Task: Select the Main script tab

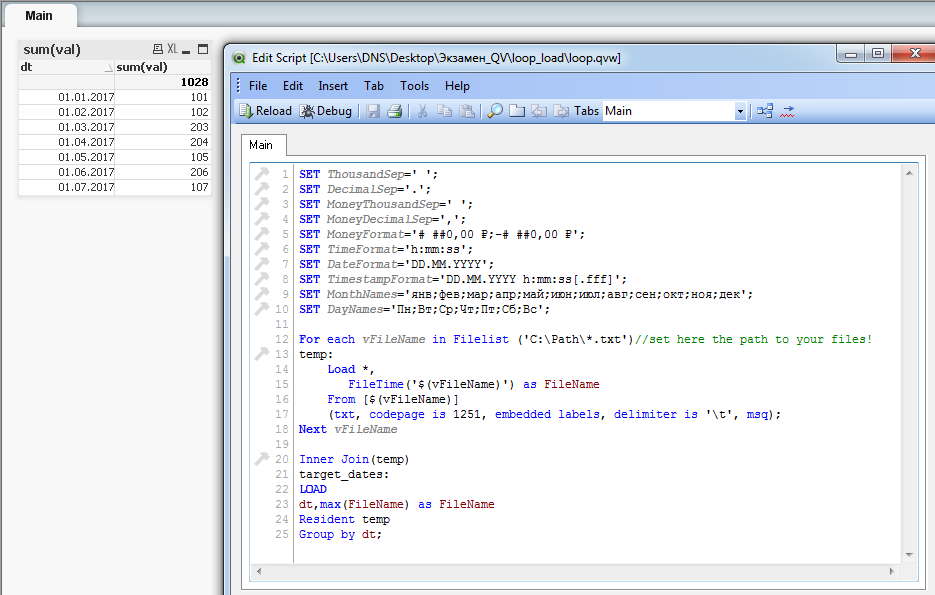Action: tap(261, 145)
